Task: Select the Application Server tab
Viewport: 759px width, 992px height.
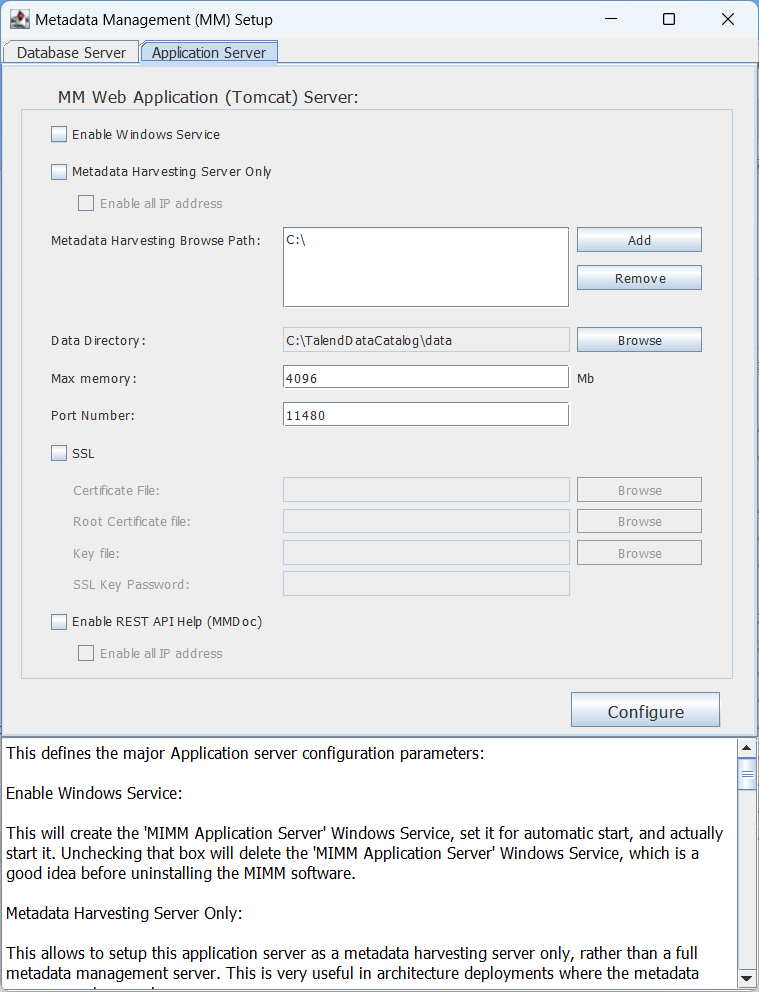Action: pyautogui.click(x=208, y=52)
